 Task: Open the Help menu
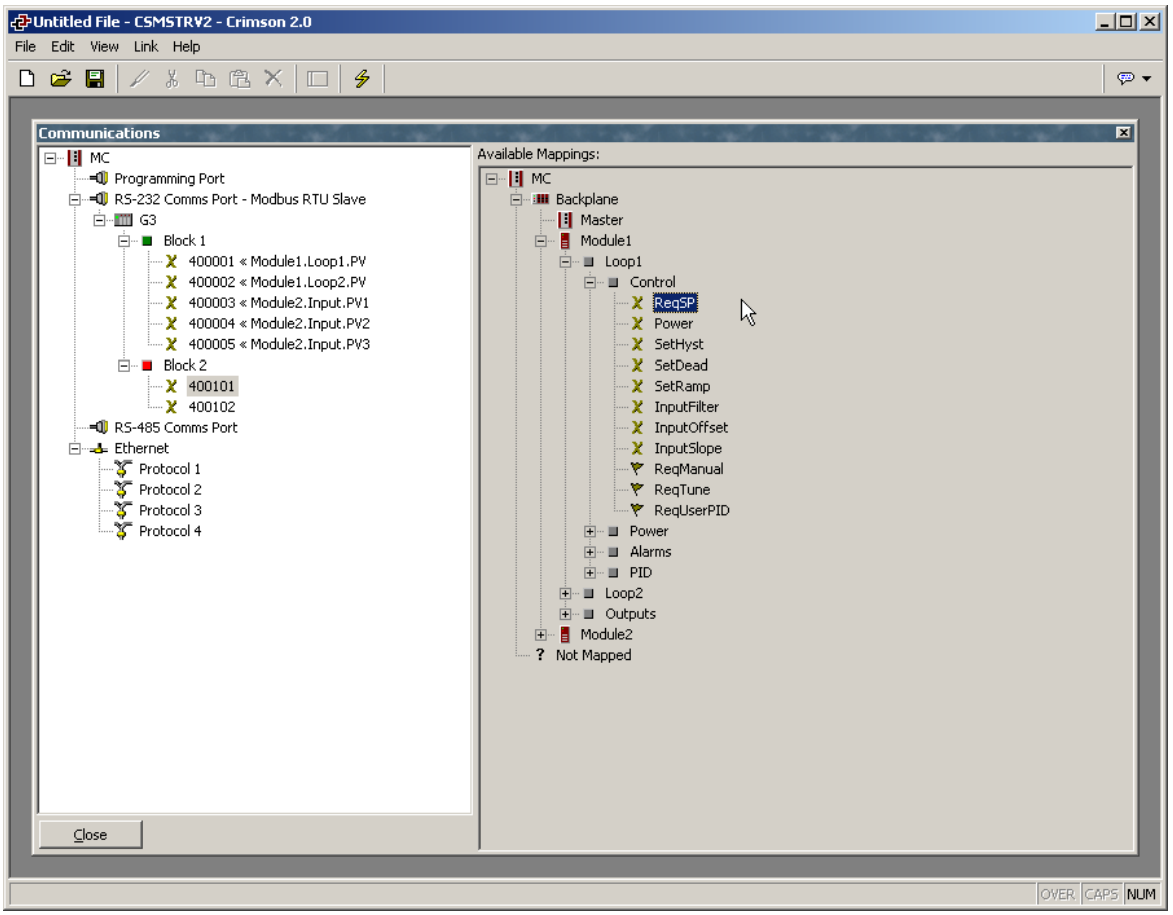(186, 46)
